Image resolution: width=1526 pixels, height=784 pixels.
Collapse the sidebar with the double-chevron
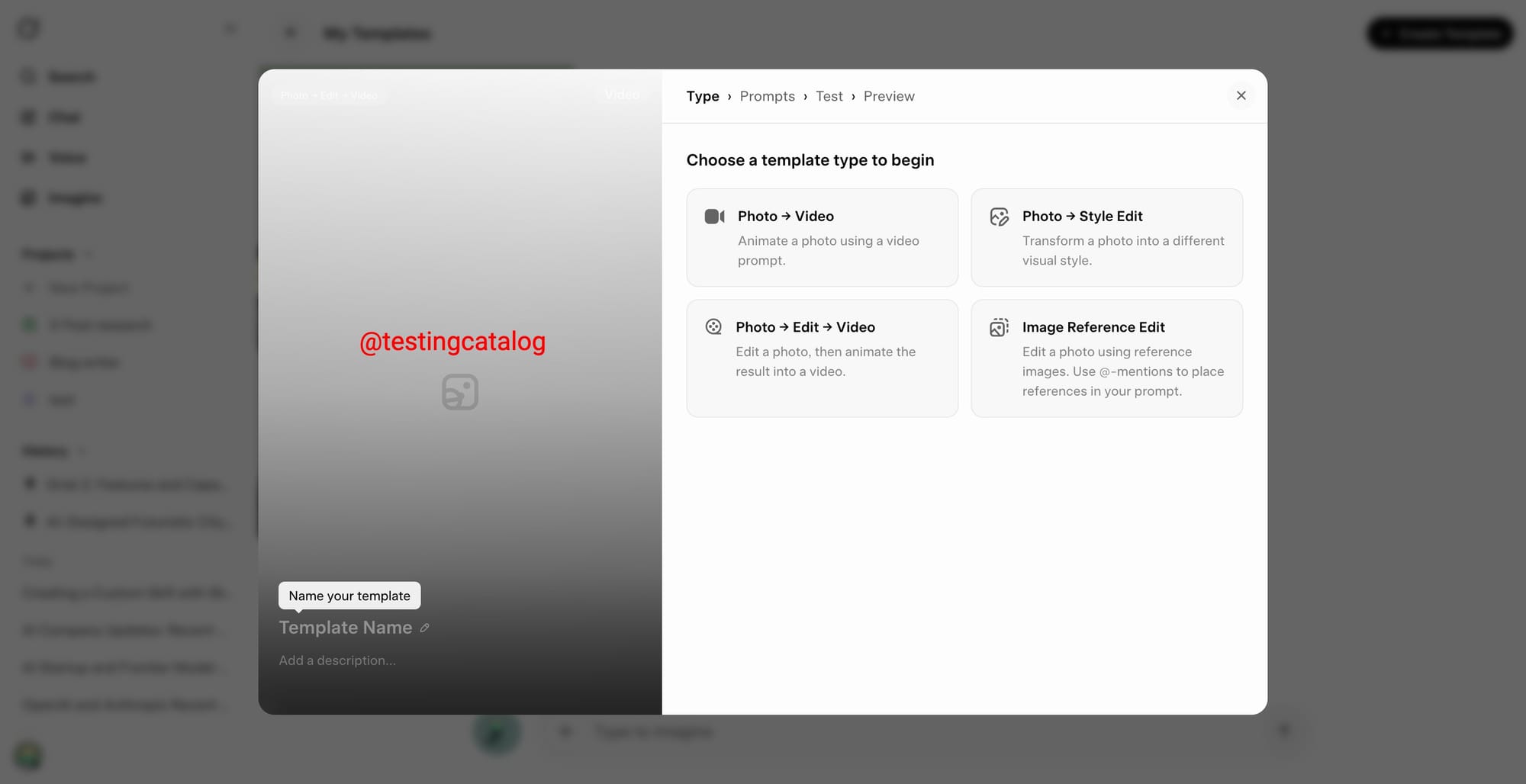pyautogui.click(x=230, y=27)
